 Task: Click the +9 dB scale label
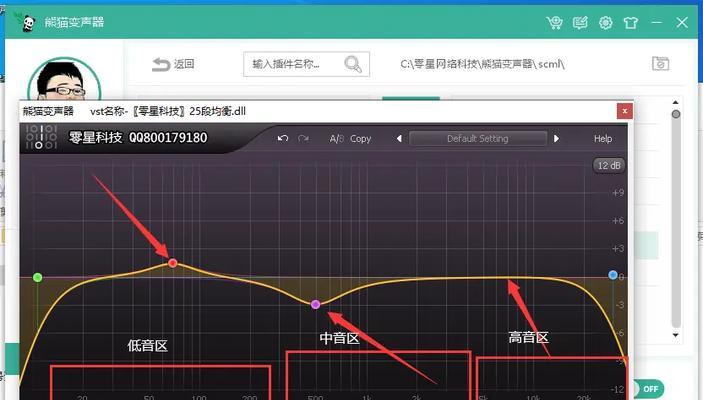[x=618, y=193]
